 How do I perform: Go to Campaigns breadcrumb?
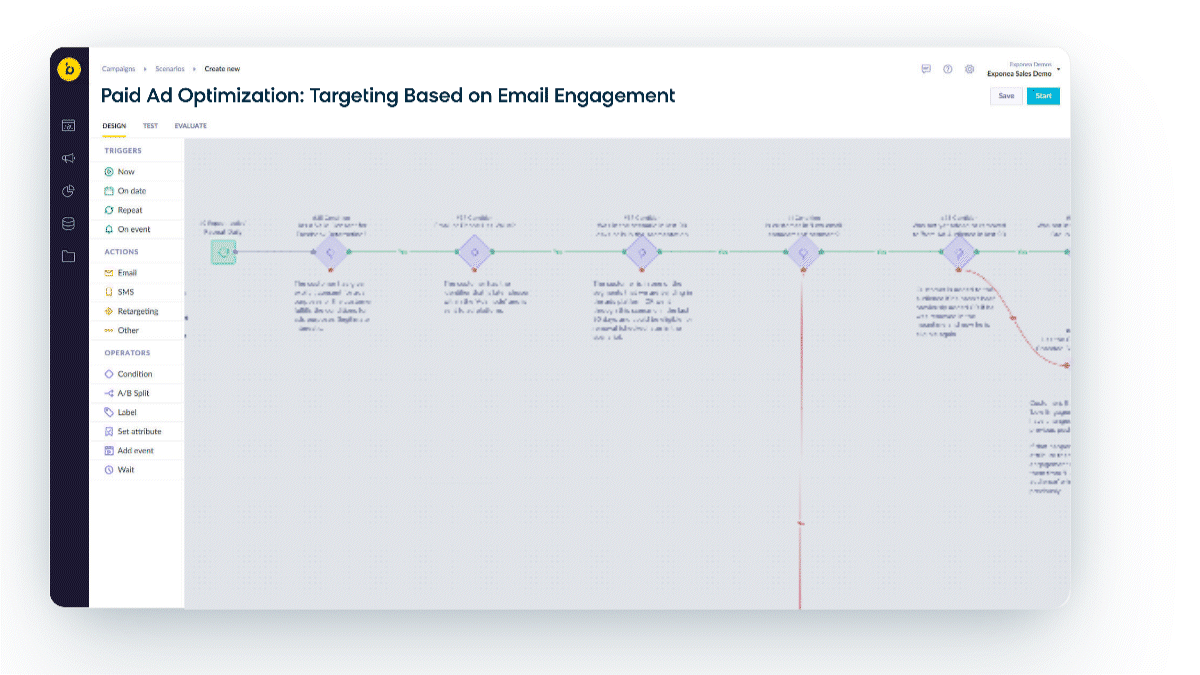tap(118, 69)
